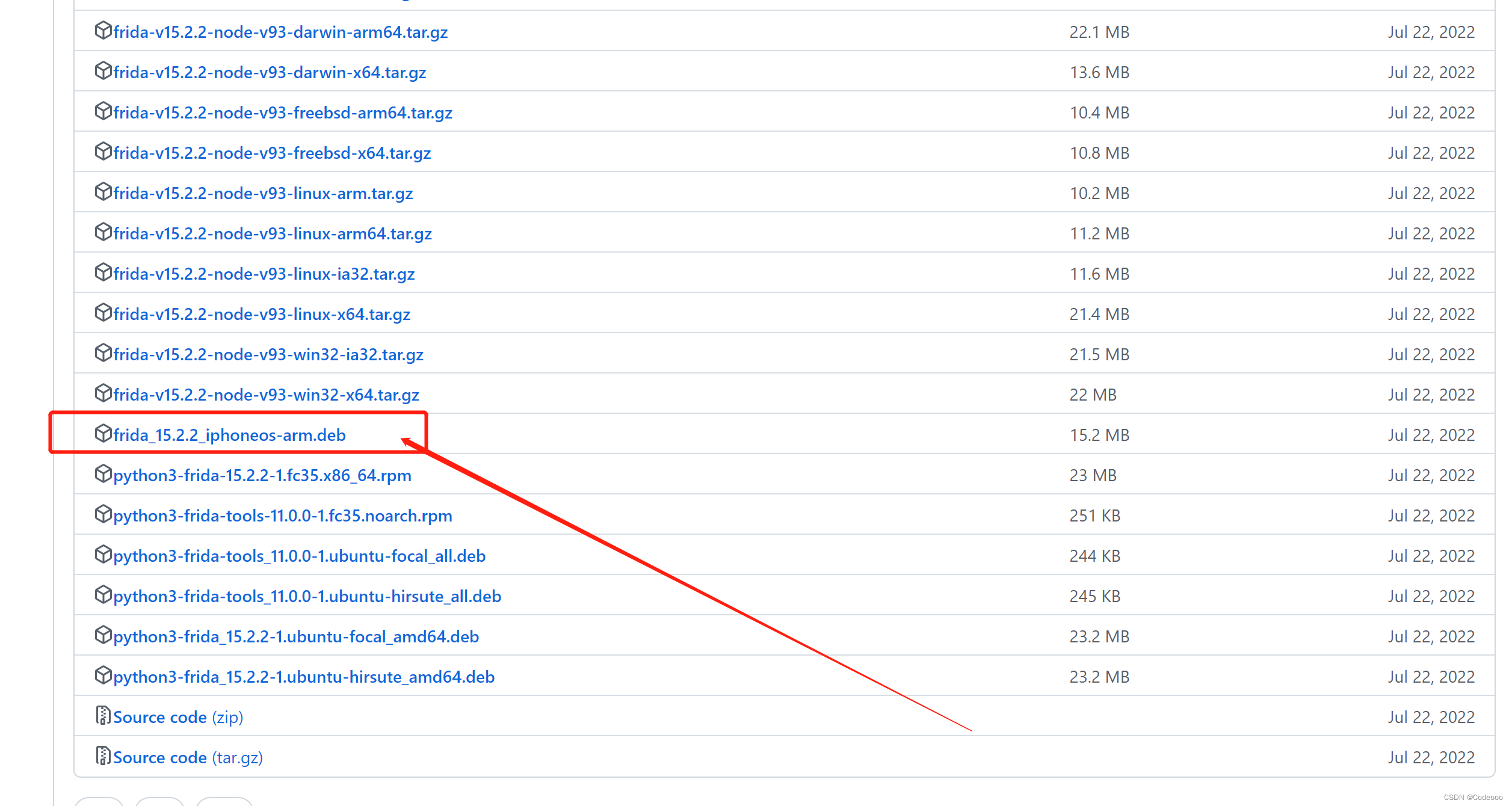Image resolution: width=1512 pixels, height=806 pixels.
Task: Click package icon beside frida-v15.2.2-node-v93-freebsd-x64.tar.gz
Action: tap(103, 151)
